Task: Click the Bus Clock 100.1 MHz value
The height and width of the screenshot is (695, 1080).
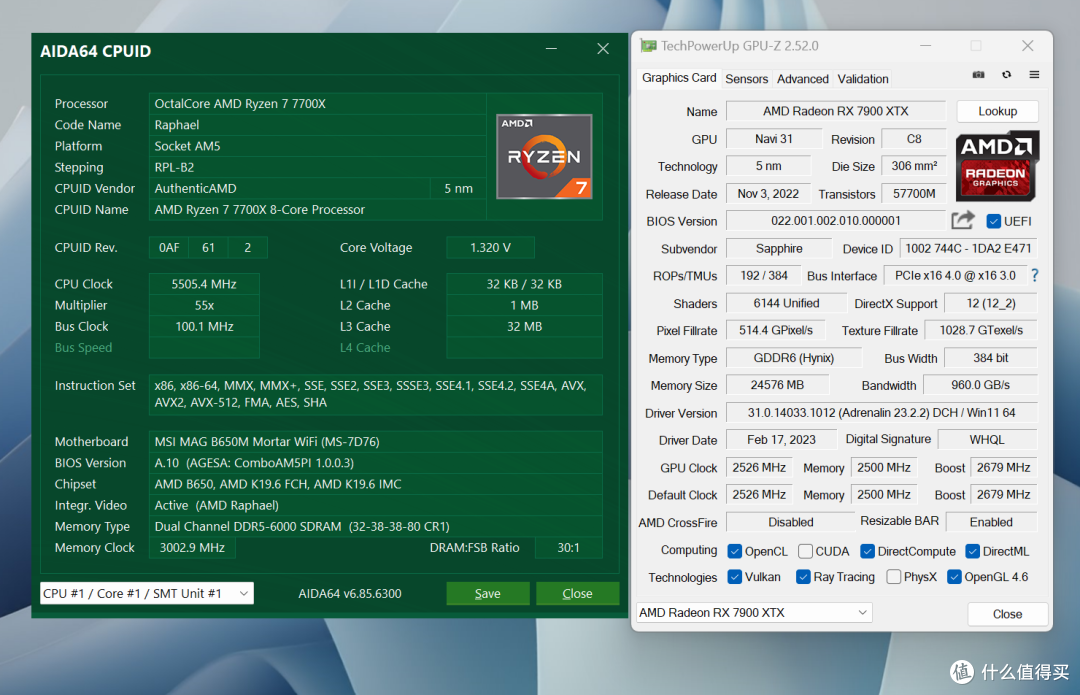Action: (204, 326)
